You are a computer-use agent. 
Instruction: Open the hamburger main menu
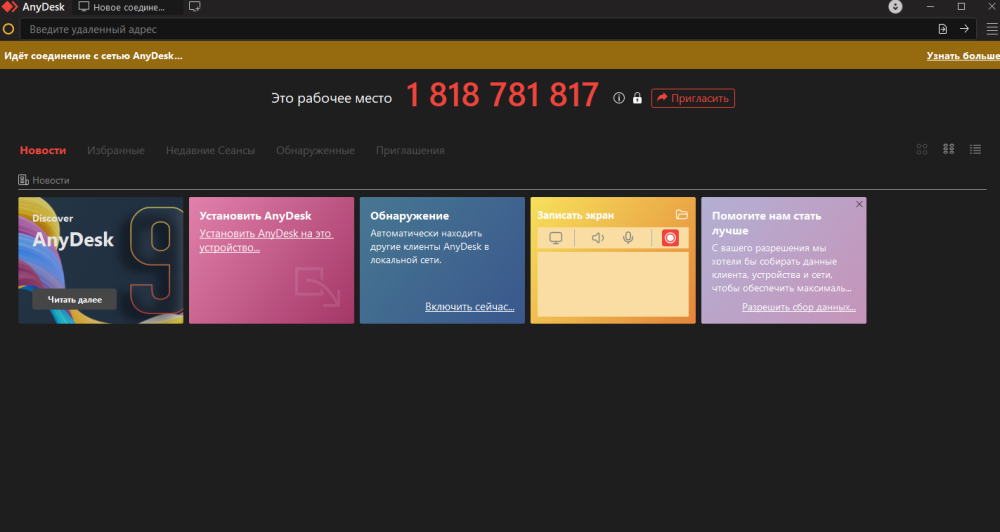pyautogui.click(x=992, y=29)
